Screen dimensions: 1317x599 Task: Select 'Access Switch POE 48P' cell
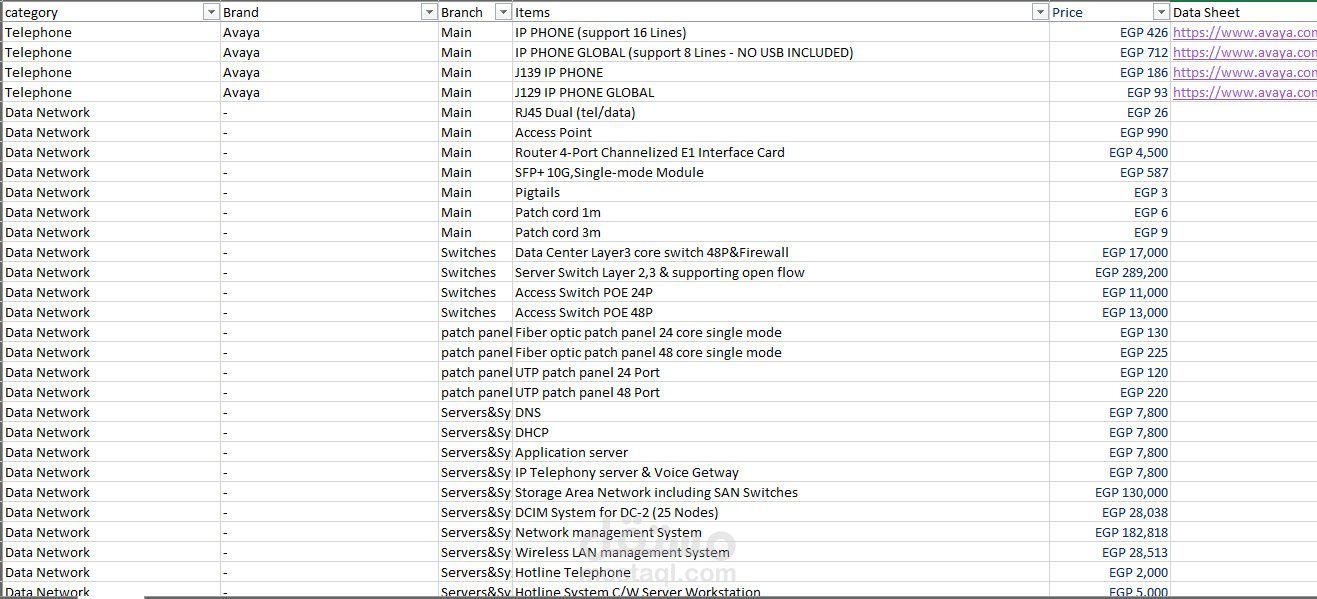(x=781, y=312)
